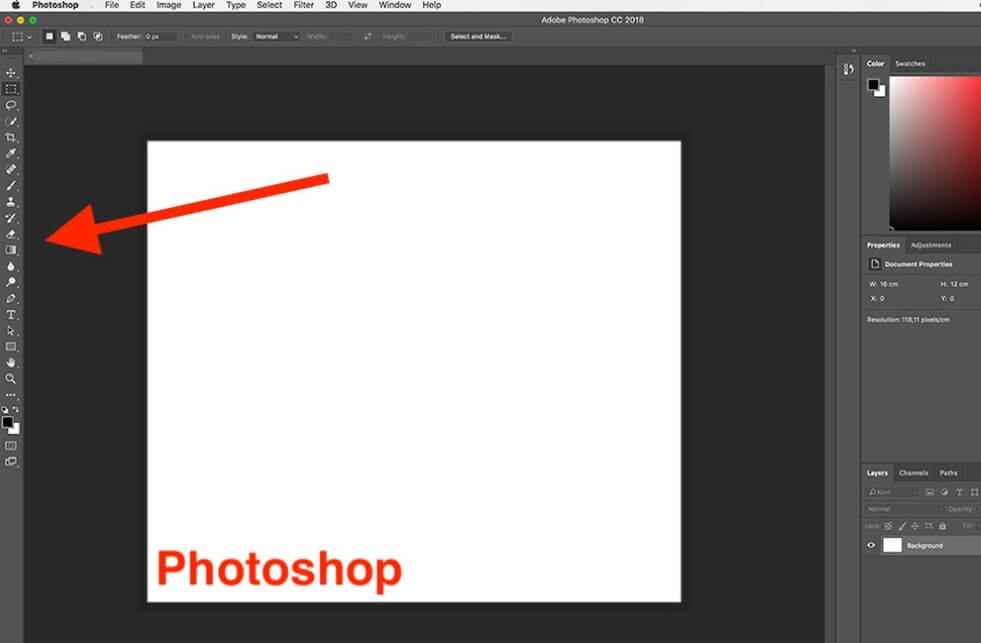Viewport: 981px width, 643px height.
Task: Select the Move tool
Action: point(11,73)
